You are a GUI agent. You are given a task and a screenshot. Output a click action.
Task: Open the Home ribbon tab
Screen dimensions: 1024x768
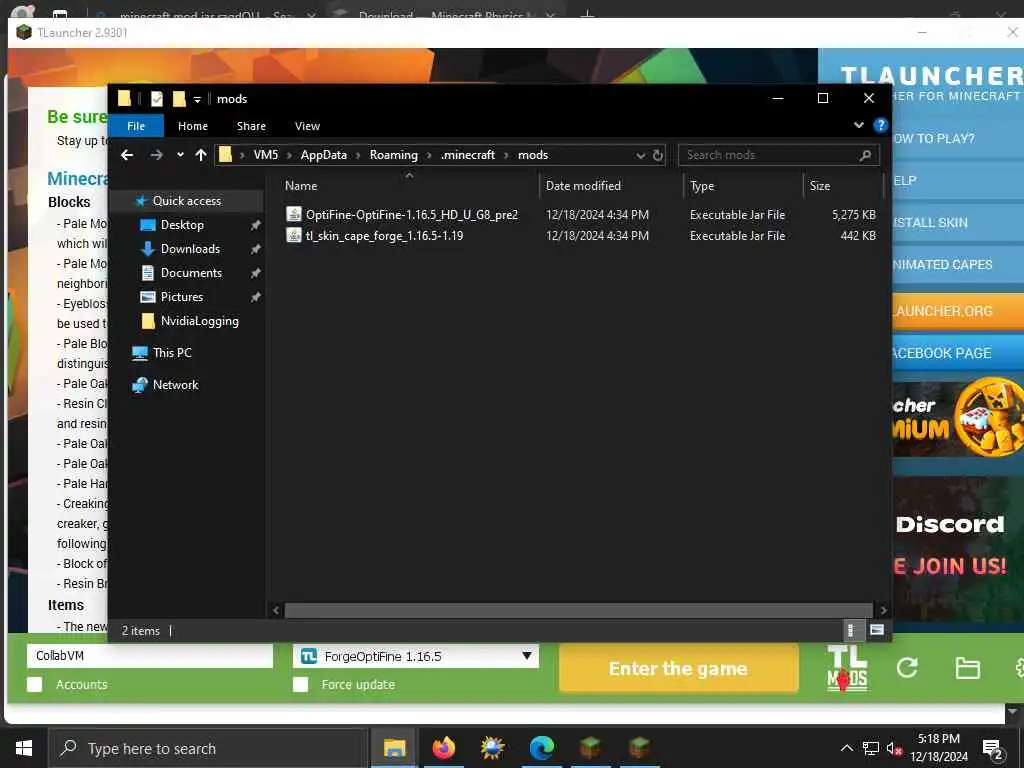coord(193,126)
